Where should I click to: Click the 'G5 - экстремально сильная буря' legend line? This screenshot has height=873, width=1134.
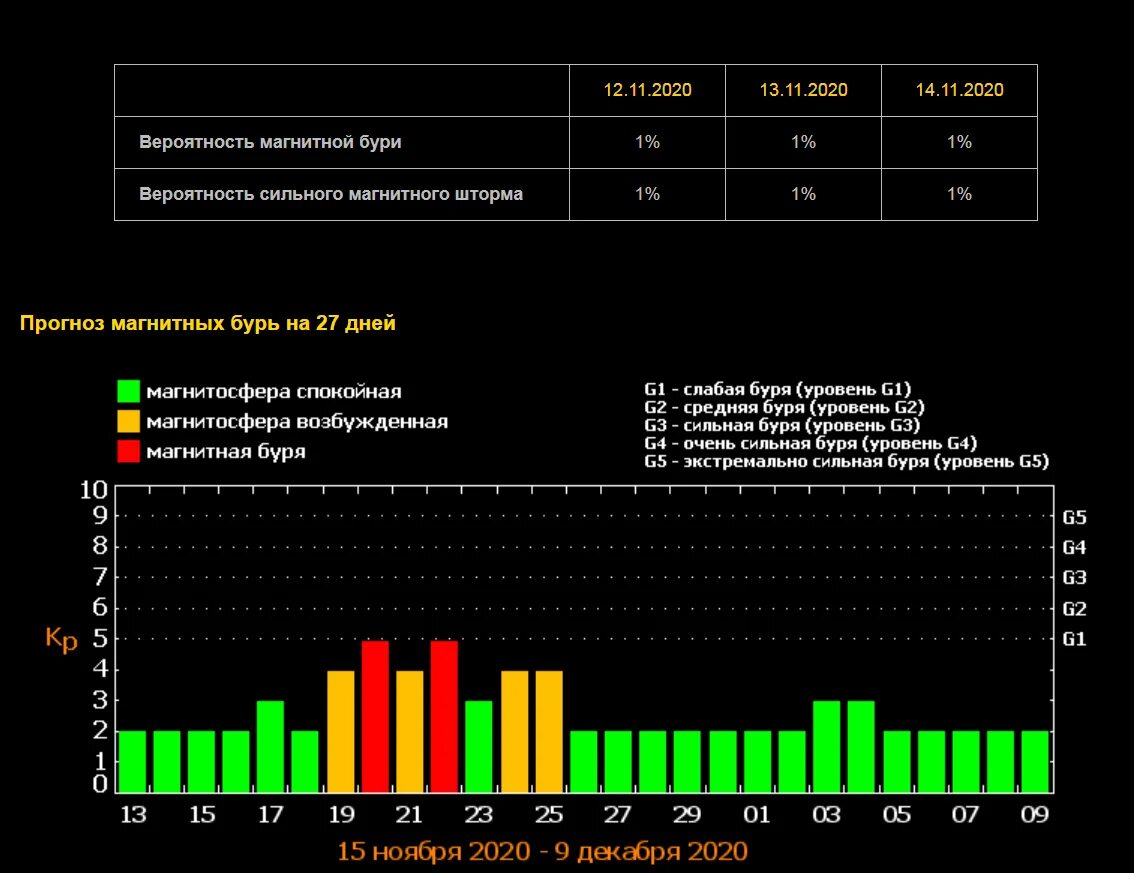pyautogui.click(x=846, y=461)
